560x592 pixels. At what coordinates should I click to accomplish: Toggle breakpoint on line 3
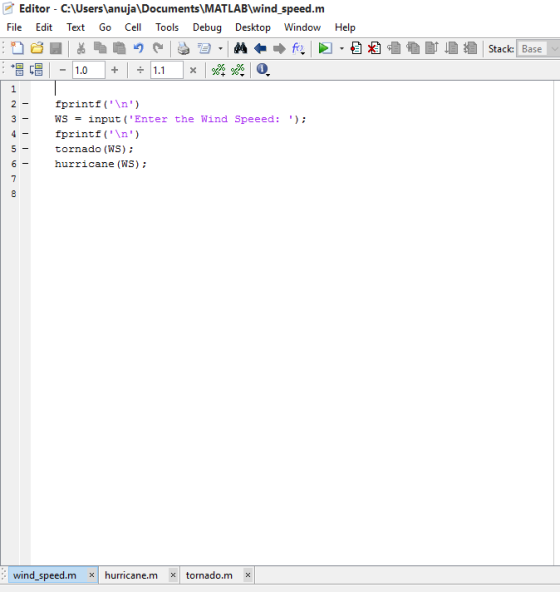25,119
